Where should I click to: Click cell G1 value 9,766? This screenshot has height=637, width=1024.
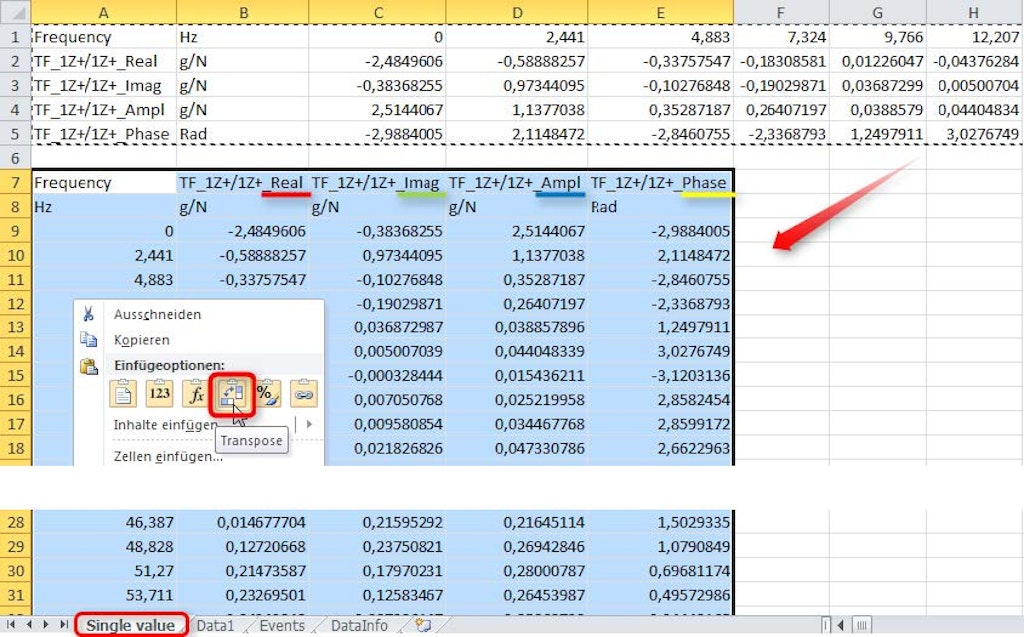coord(878,37)
